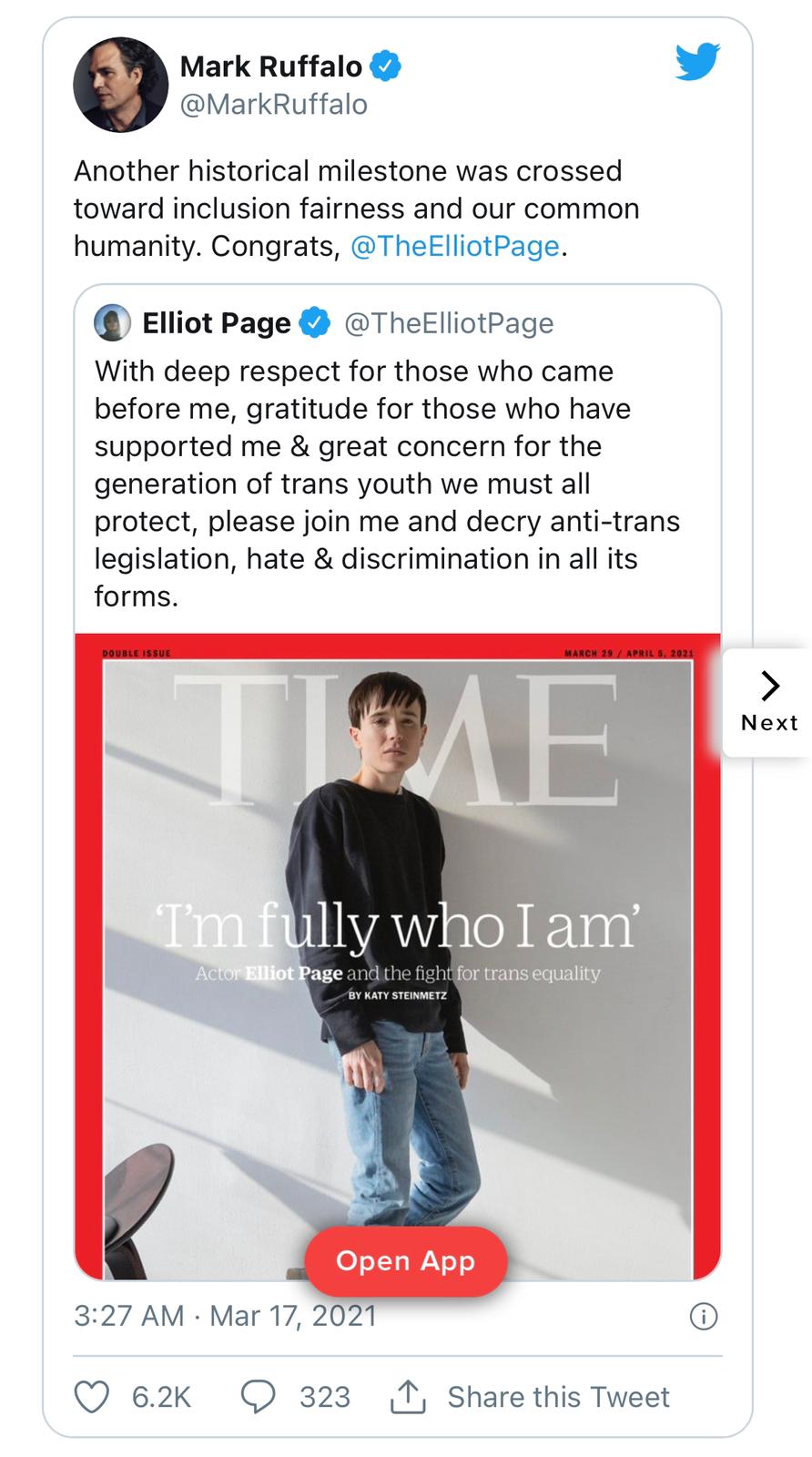Click Elliot Page's small avatar
Screen dimensions: 812x1457
(x=112, y=322)
